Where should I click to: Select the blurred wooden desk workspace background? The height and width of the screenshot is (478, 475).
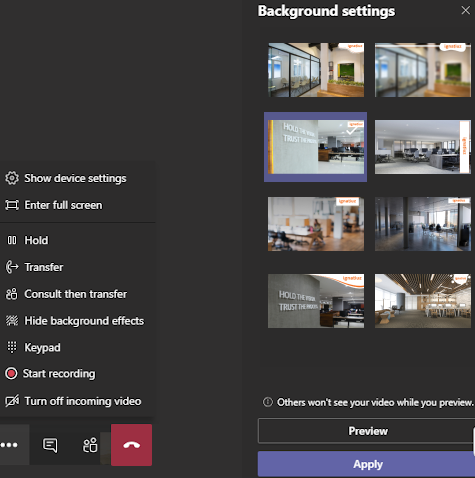tap(316, 224)
